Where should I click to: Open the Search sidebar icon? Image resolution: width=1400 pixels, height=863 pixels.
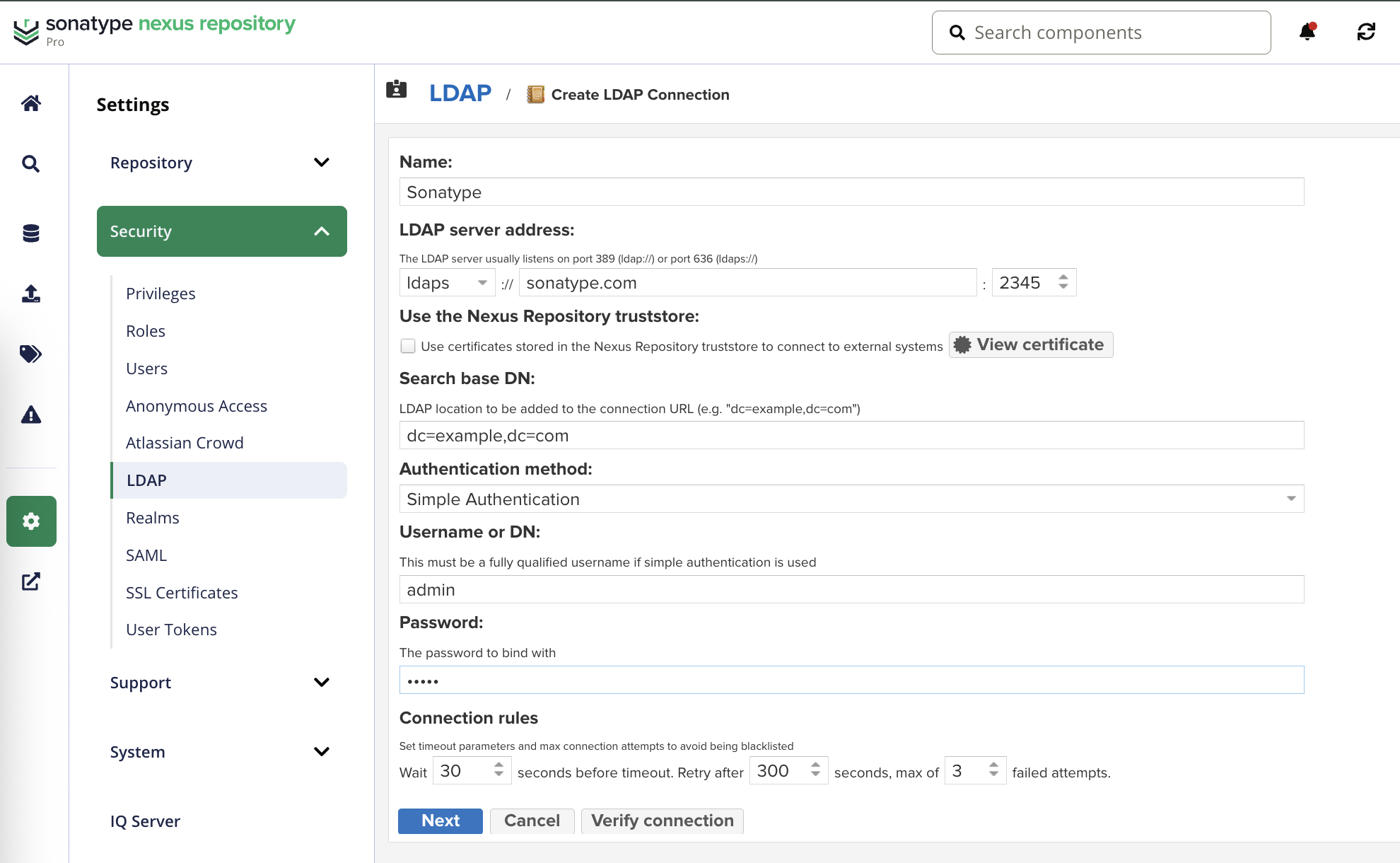pyautogui.click(x=31, y=164)
